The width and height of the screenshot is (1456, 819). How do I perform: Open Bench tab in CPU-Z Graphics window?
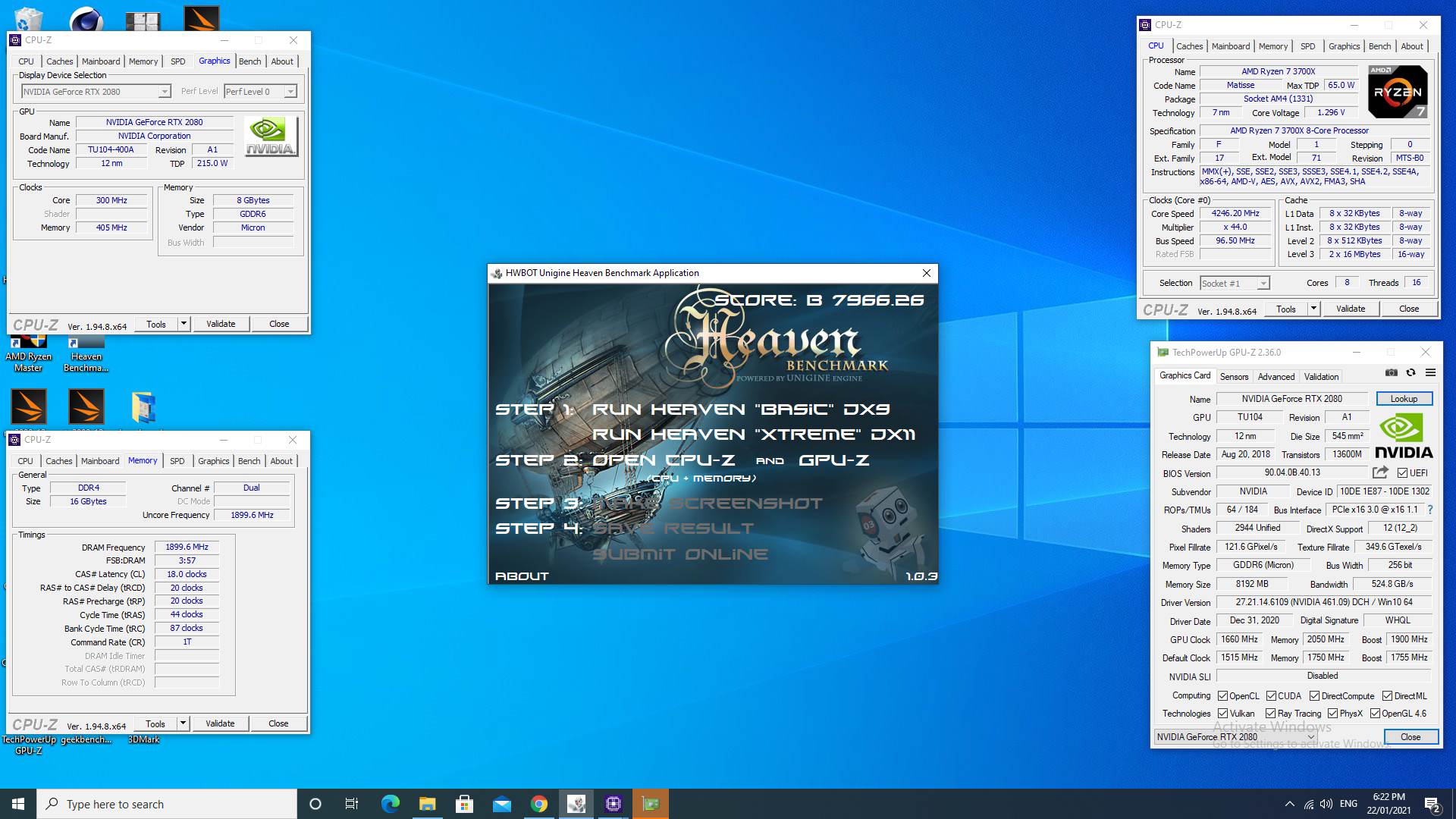249,61
